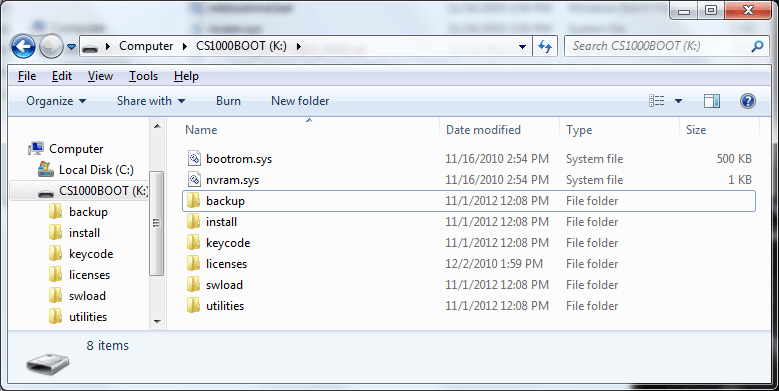This screenshot has width=779, height=391.
Task: Open the Help menu
Action: [186, 76]
